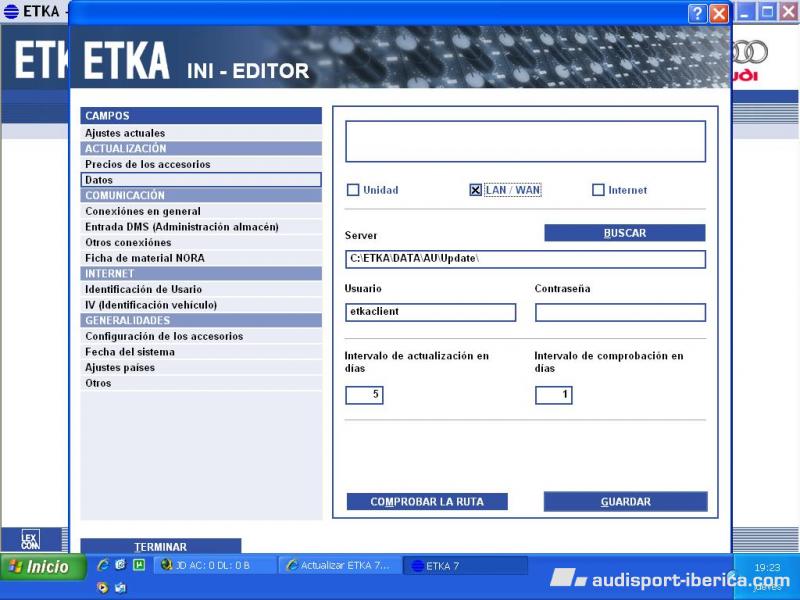Uncheck the LAN / WAN checkbox
Viewport: 800px width, 600px height.
click(x=475, y=190)
